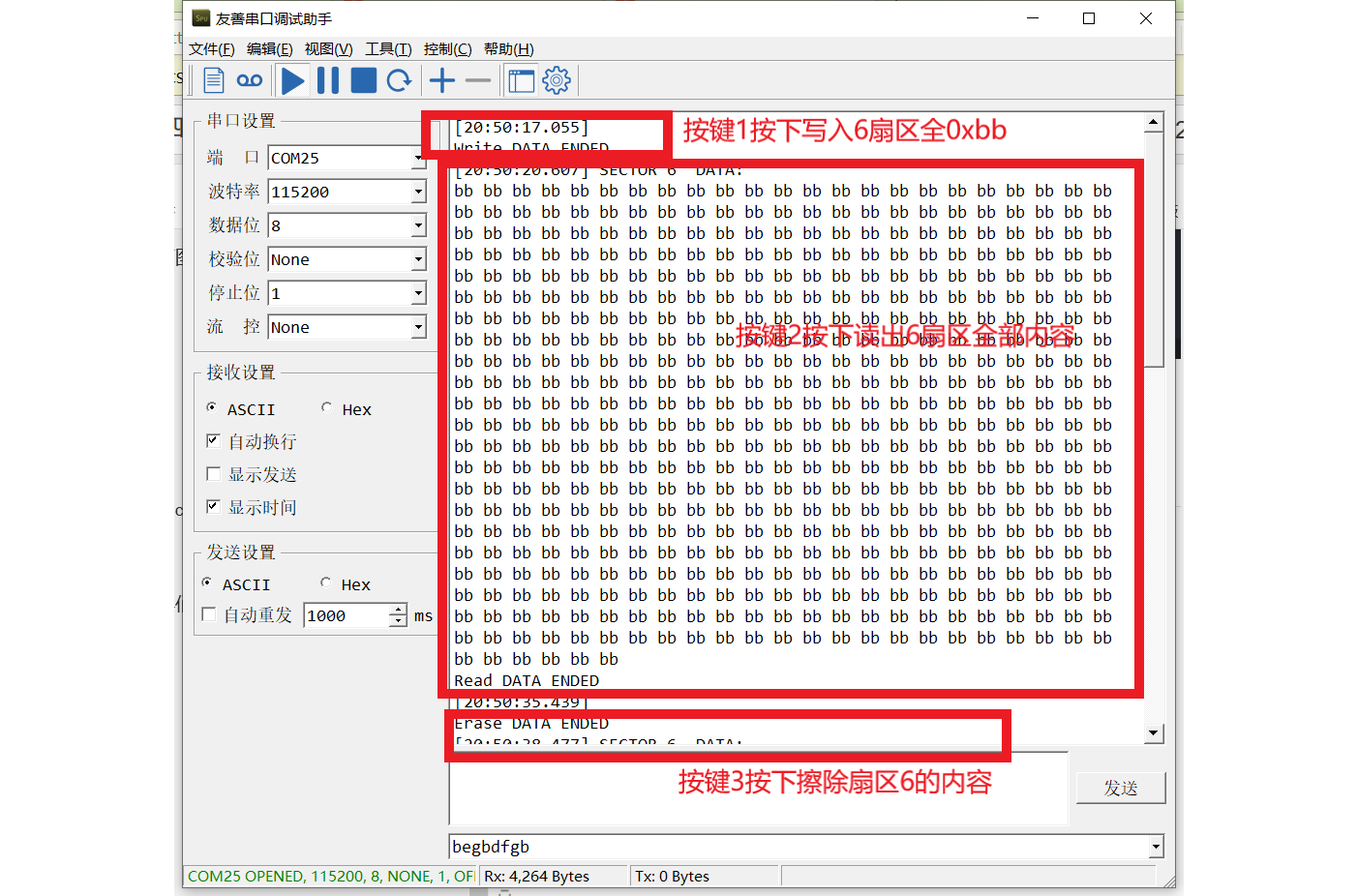Viewport: 1357px width, 896px height.
Task: Click the Tx: 0 Bytes status
Action: (673, 876)
